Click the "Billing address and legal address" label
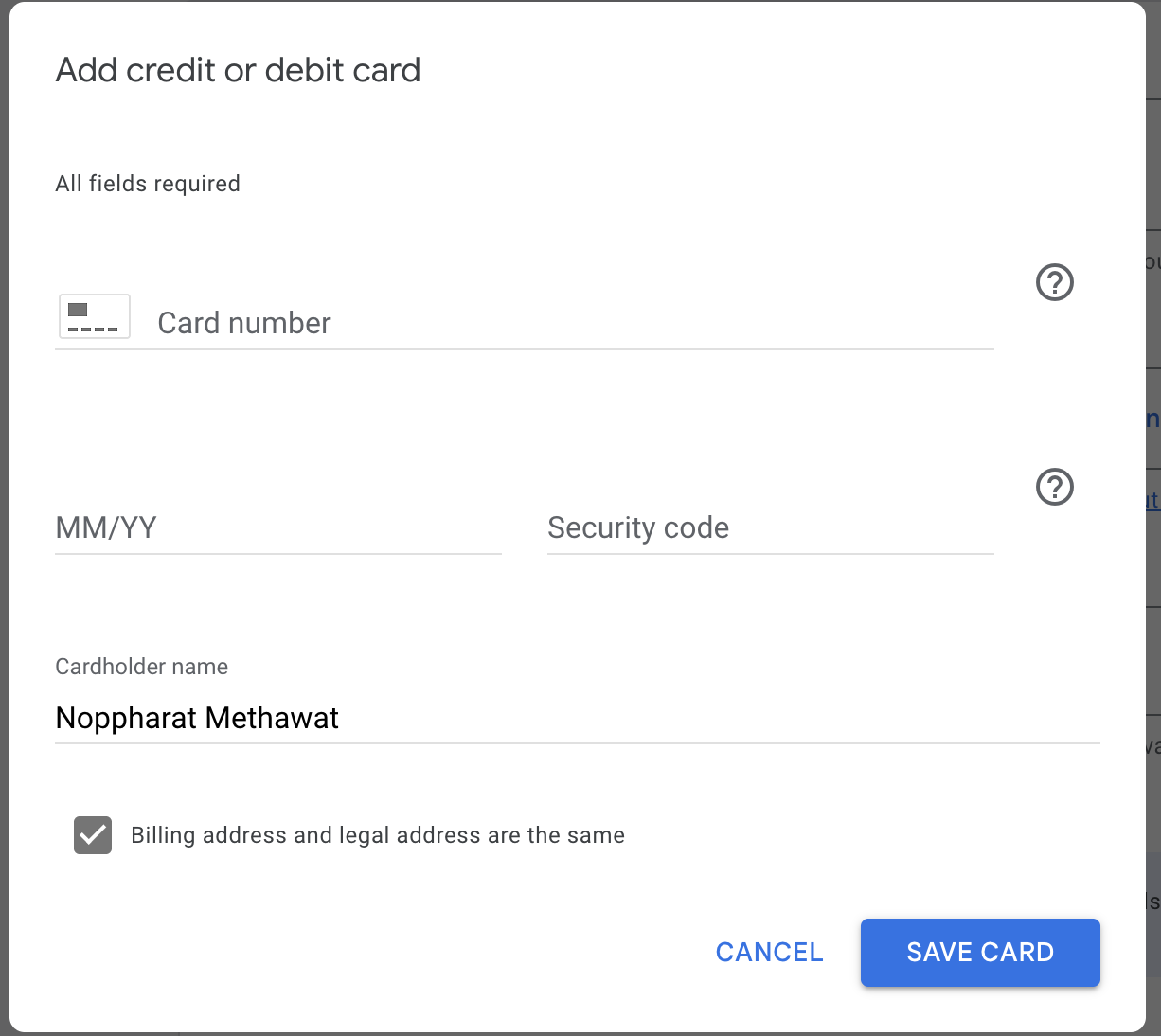The width and height of the screenshot is (1161, 1036). pyautogui.click(x=377, y=835)
